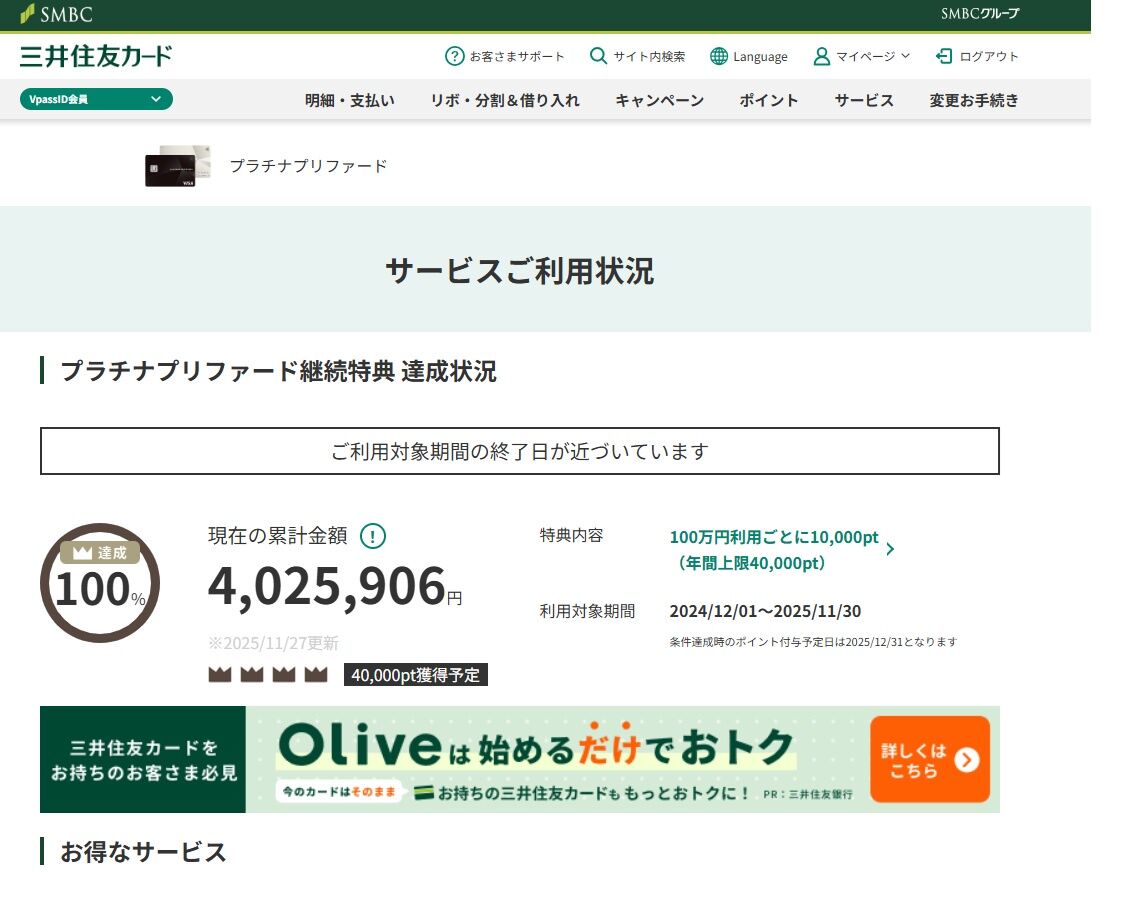Image resolution: width=1121 pixels, height=899 pixels.
Task: Click the ログアウト link
Action: 989,57
